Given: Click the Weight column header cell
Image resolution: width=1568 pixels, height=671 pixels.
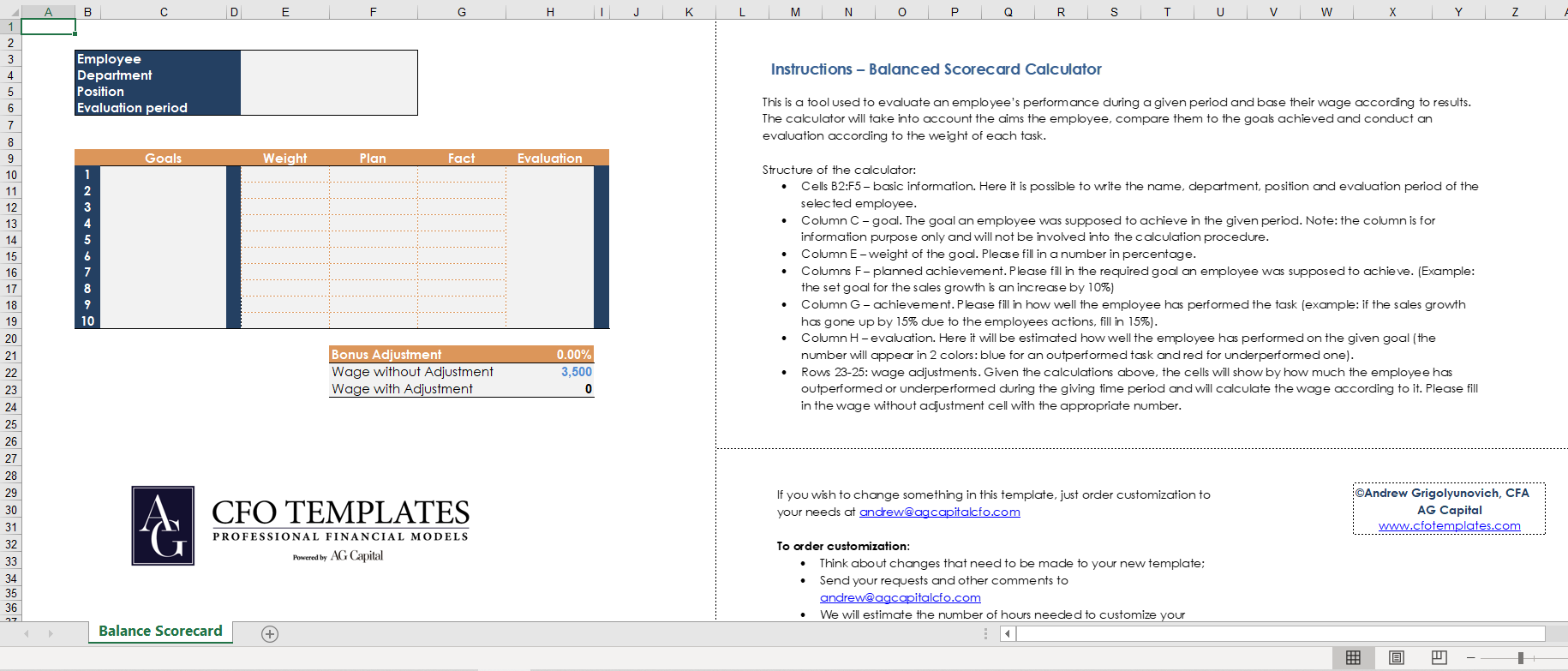Looking at the screenshot, I should pyautogui.click(x=285, y=159).
